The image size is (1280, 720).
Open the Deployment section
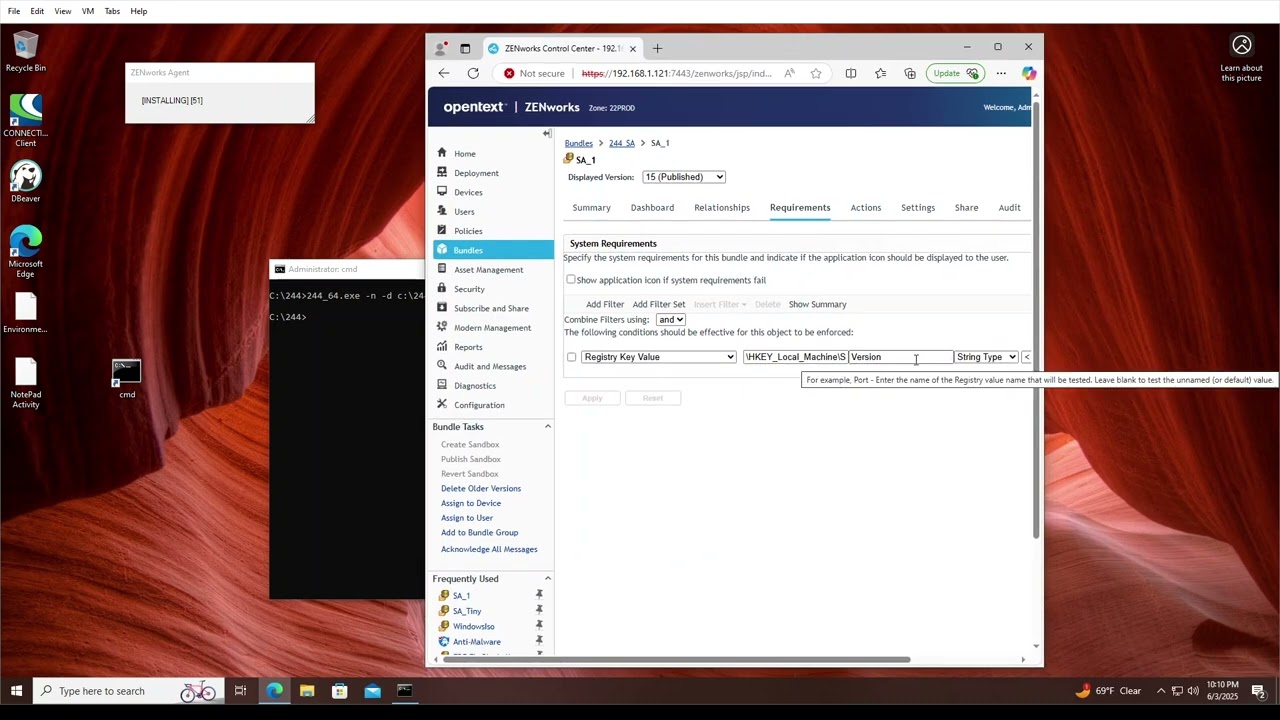pyautogui.click(x=476, y=173)
